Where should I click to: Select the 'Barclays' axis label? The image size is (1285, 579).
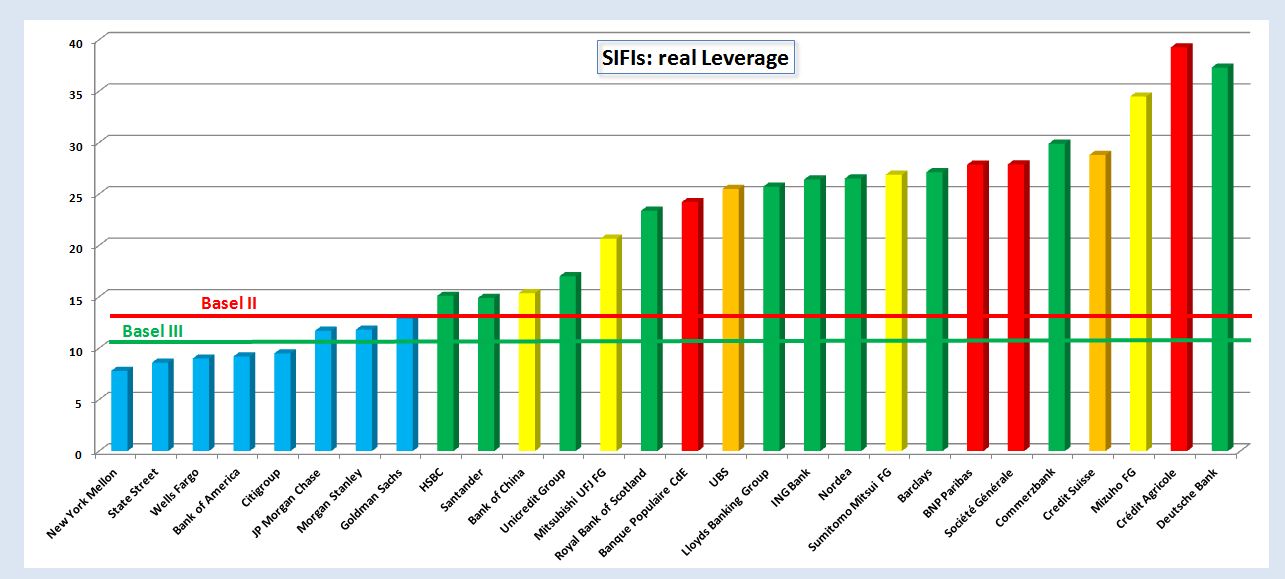[x=915, y=485]
